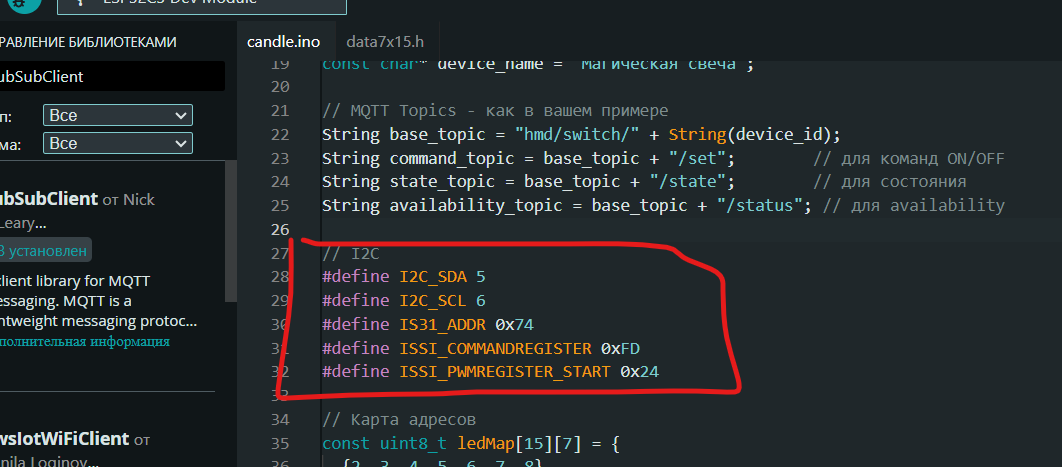The width and height of the screenshot is (1062, 467).
Task: Click line number 34 in the gutter
Action: click(x=279, y=418)
